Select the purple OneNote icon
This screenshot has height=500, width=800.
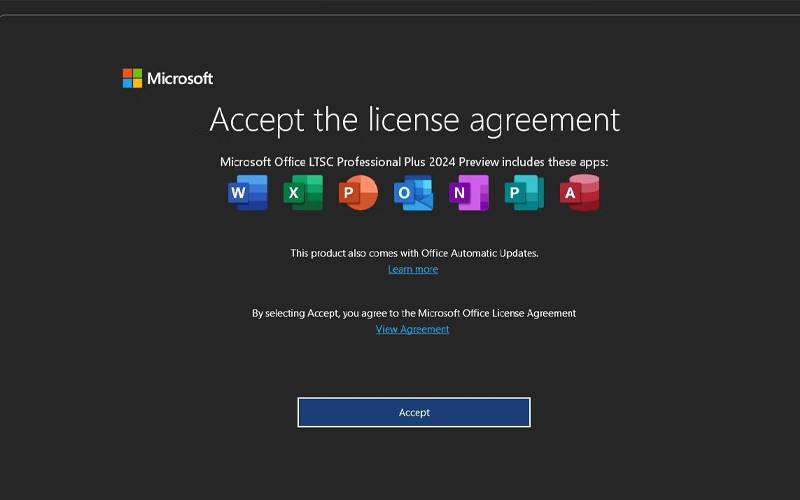pos(468,192)
